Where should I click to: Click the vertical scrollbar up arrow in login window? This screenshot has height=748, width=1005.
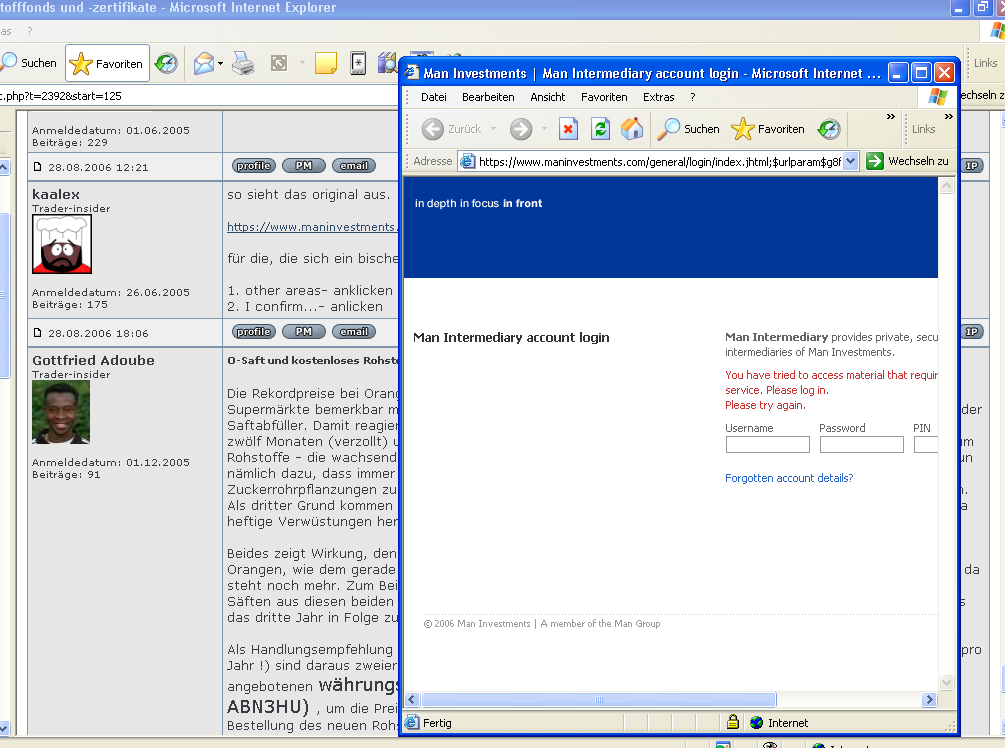point(946,186)
